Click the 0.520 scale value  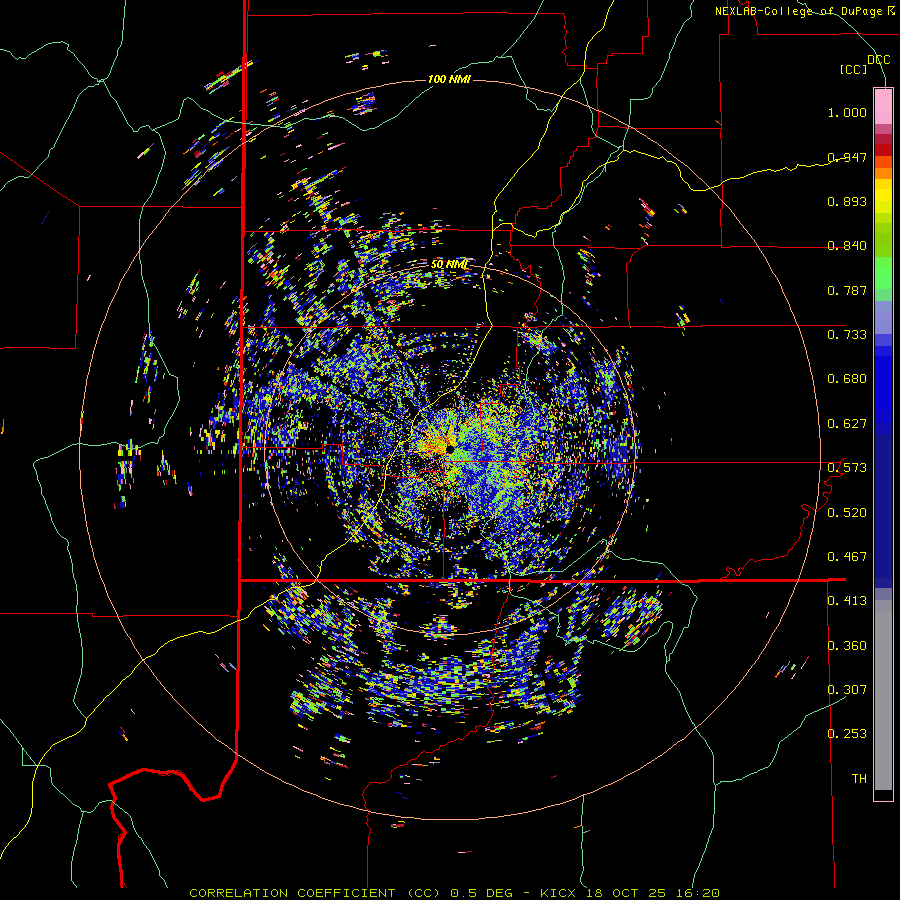[847, 512]
